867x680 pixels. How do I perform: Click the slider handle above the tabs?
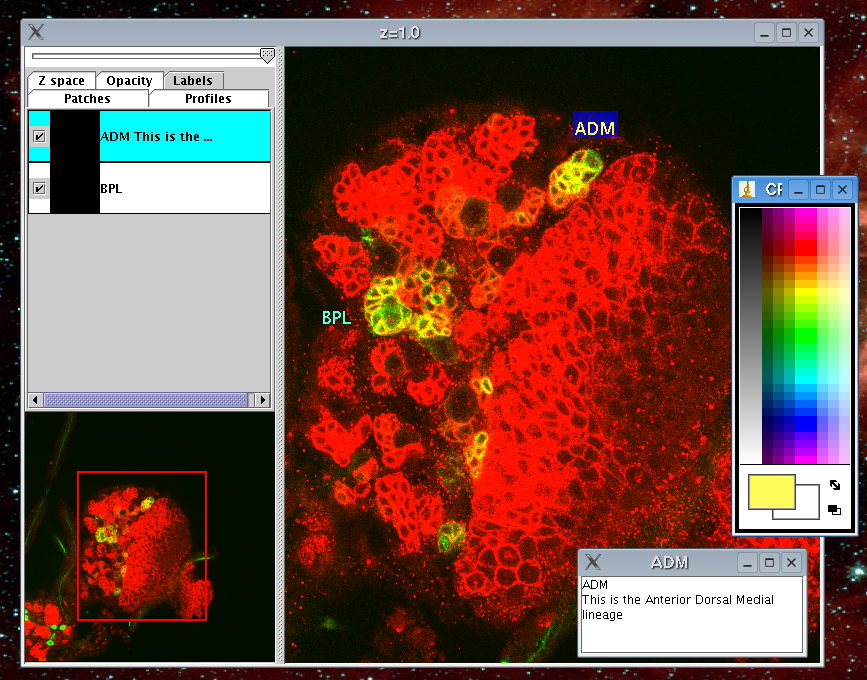pyautogui.click(x=267, y=55)
